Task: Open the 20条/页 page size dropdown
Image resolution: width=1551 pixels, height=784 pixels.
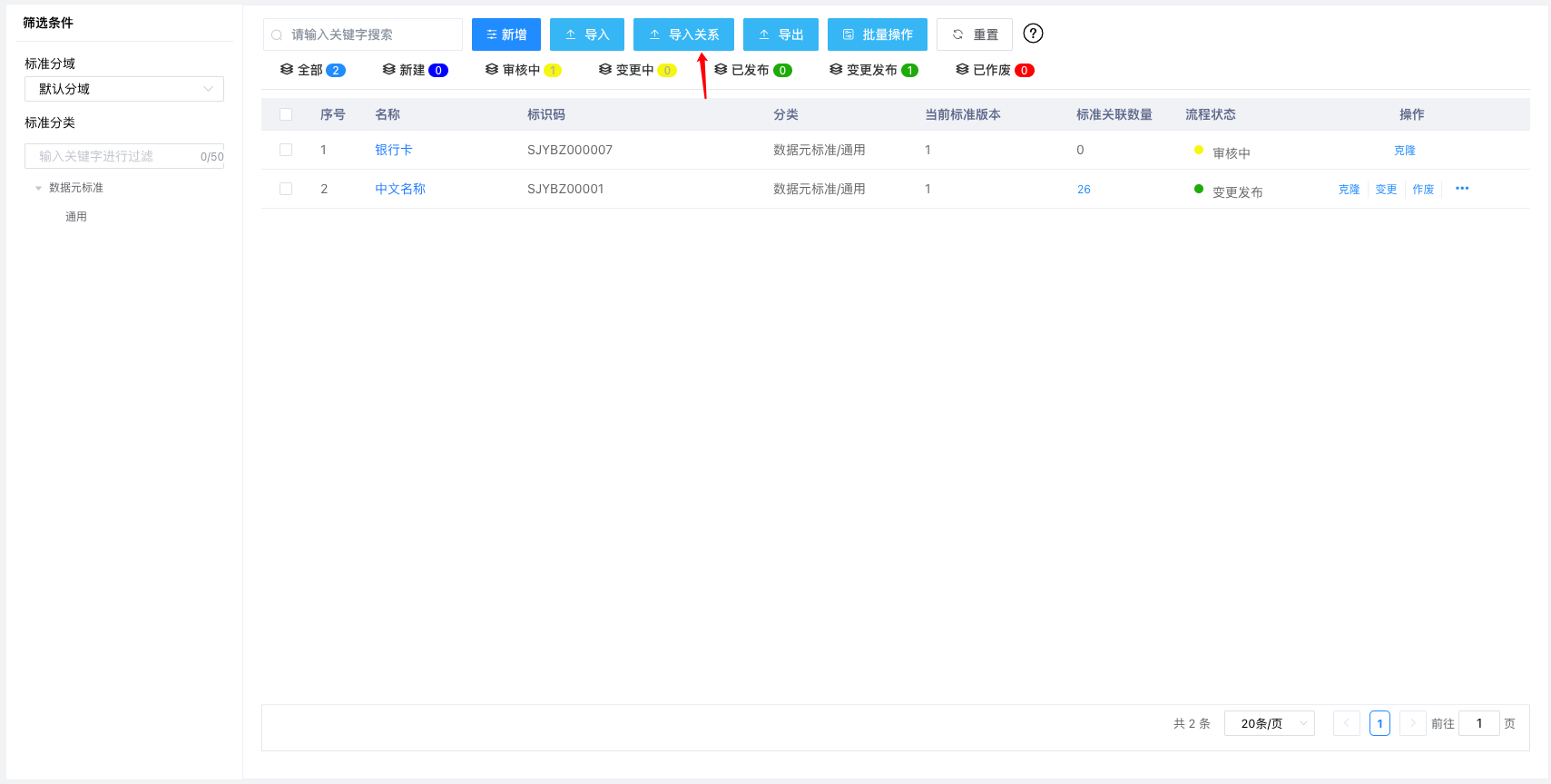Action: click(1269, 723)
